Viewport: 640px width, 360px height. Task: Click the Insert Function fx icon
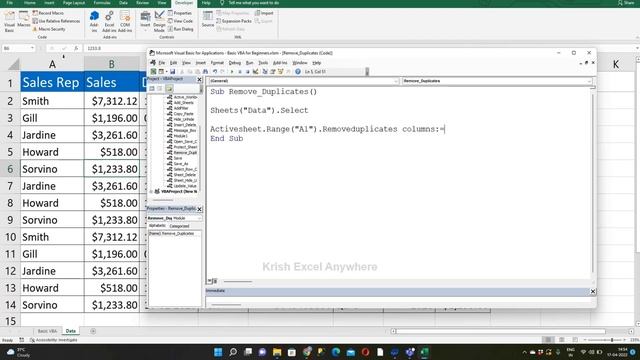[76, 48]
